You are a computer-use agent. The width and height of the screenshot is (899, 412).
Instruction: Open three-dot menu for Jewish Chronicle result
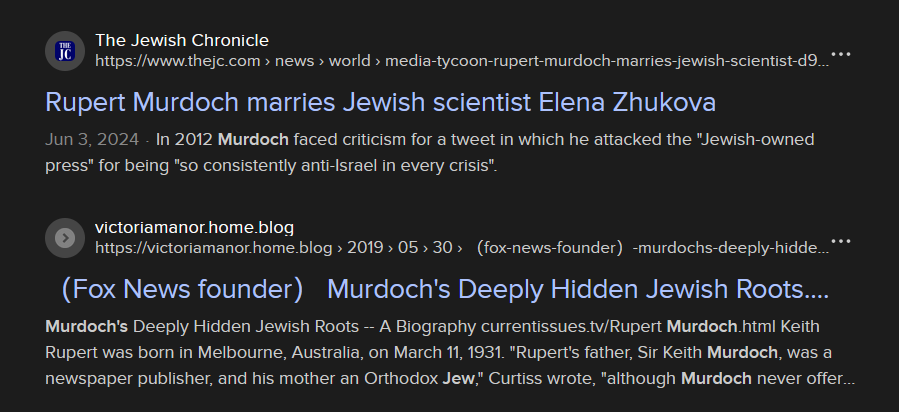click(x=841, y=54)
